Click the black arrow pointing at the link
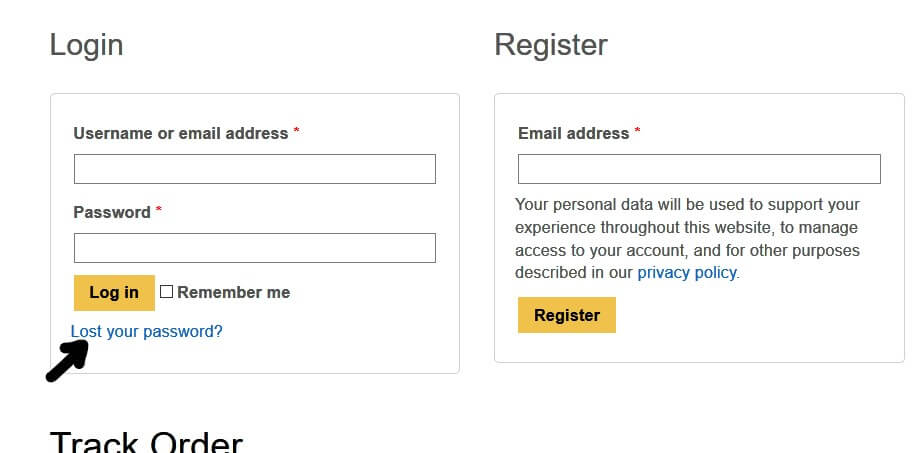This screenshot has height=453, width=912. (x=67, y=361)
